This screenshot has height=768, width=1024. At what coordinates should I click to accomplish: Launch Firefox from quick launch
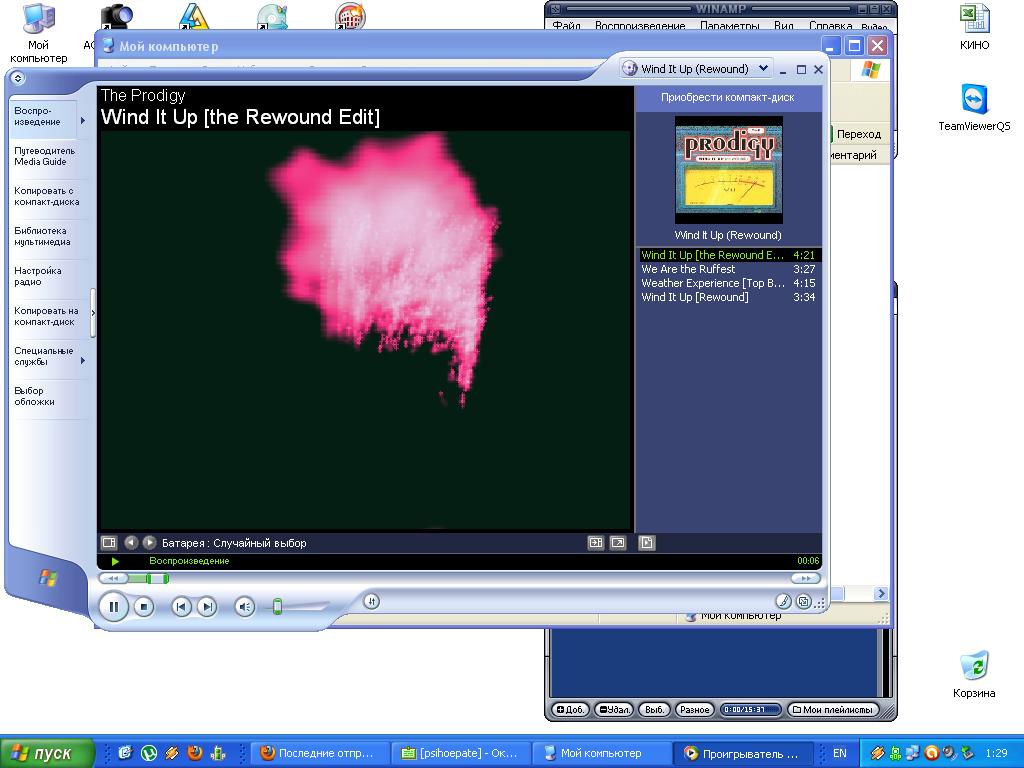[x=195, y=753]
